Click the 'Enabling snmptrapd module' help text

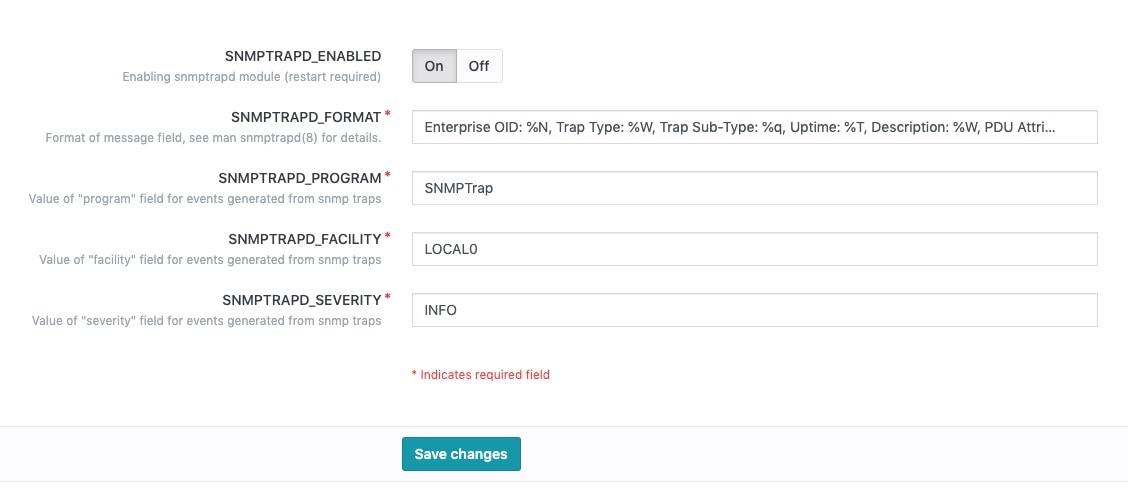pyautogui.click(x=252, y=76)
